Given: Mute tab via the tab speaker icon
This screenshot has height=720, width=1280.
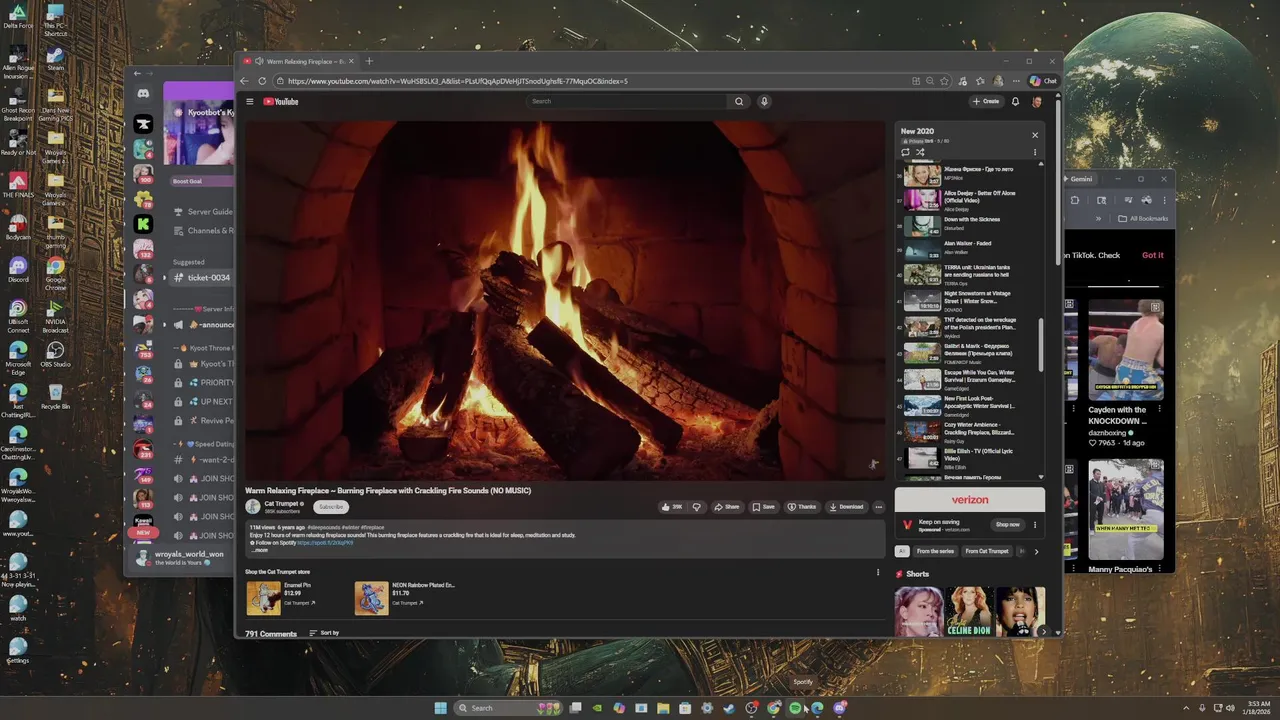Looking at the screenshot, I should [x=259, y=61].
